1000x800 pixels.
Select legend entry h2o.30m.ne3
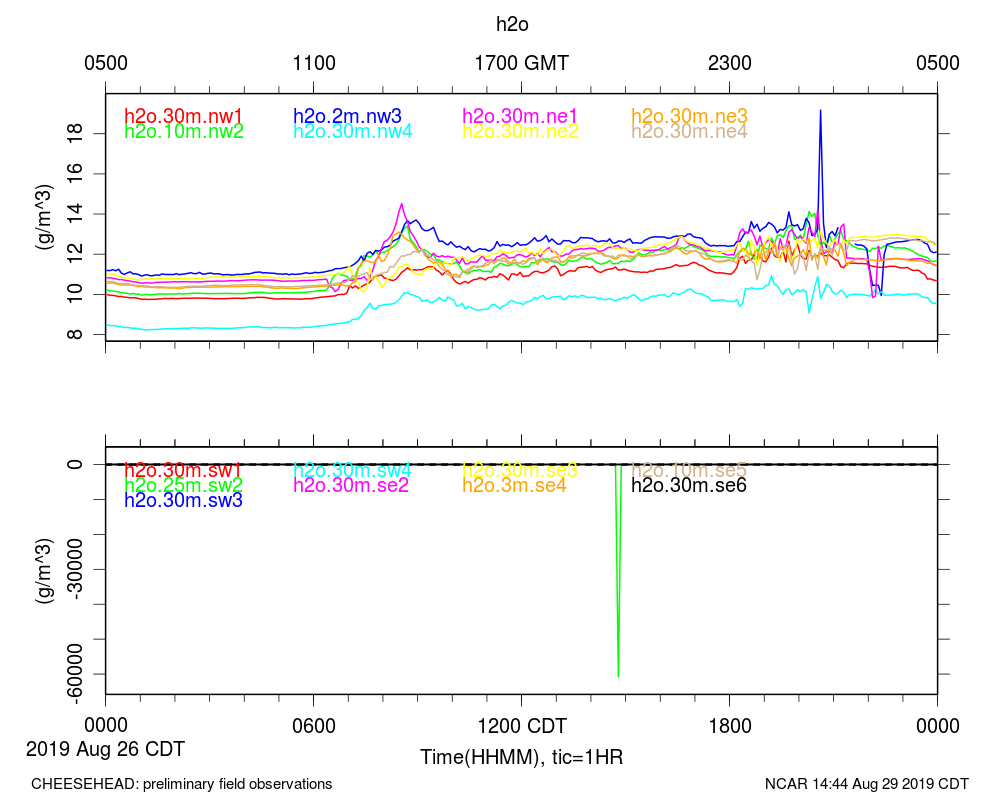(x=689, y=116)
